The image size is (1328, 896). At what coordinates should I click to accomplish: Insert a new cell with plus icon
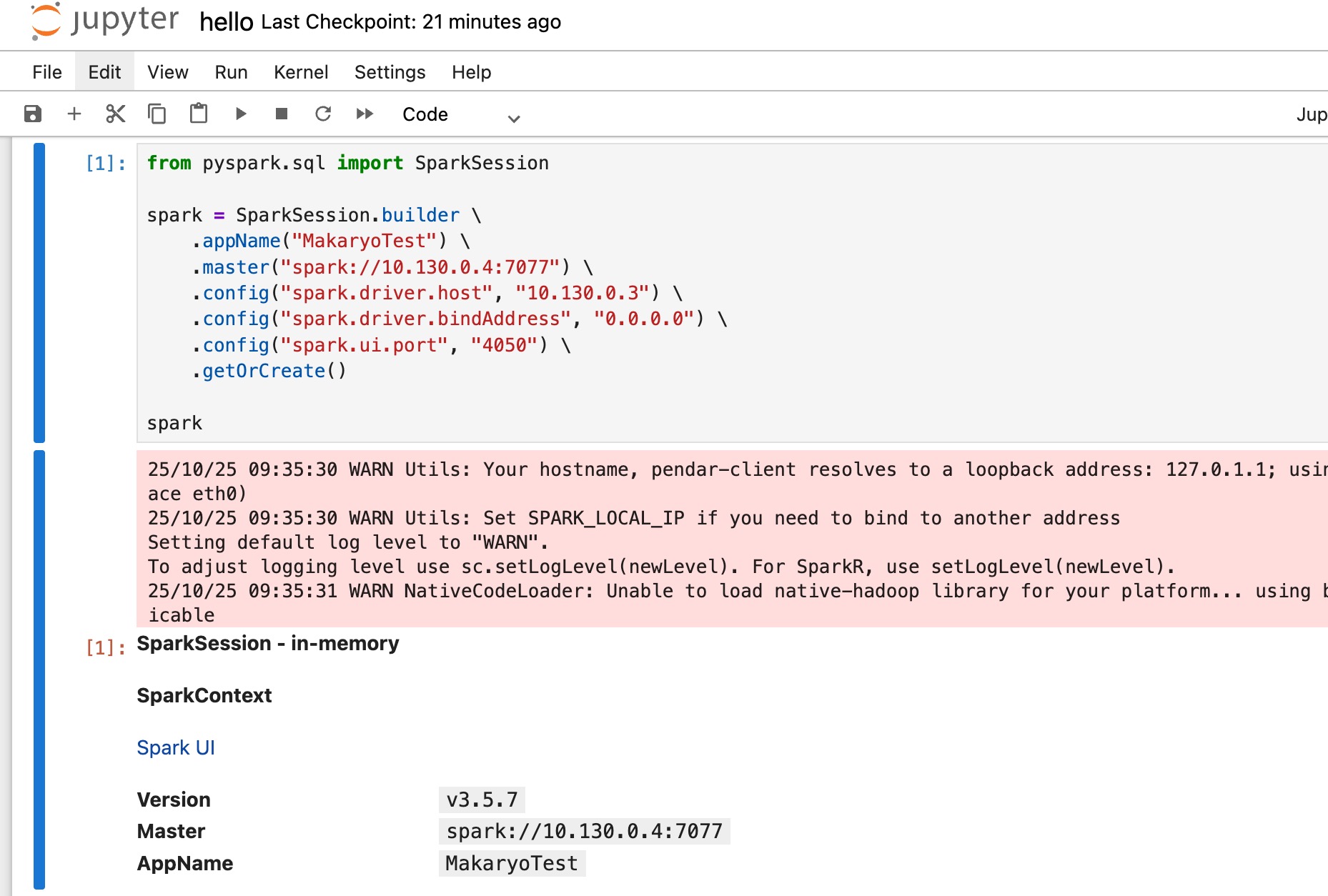[74, 114]
